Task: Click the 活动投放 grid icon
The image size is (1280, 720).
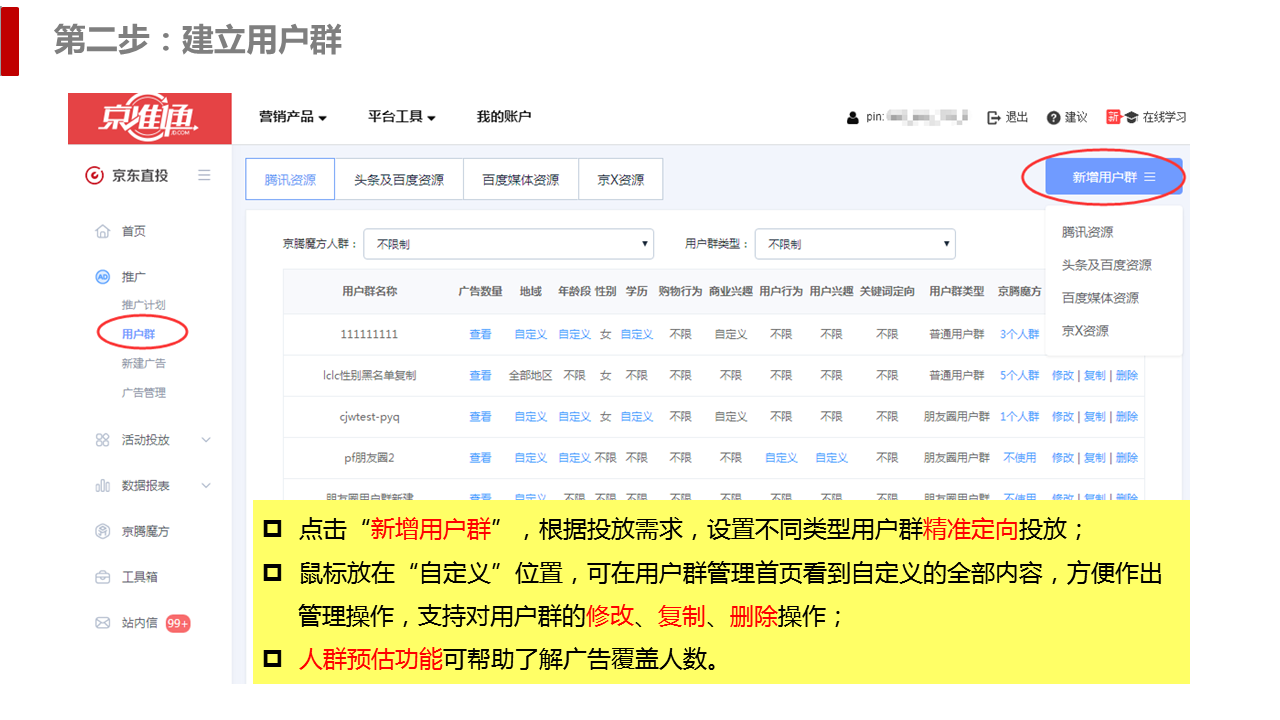Action: 102,440
